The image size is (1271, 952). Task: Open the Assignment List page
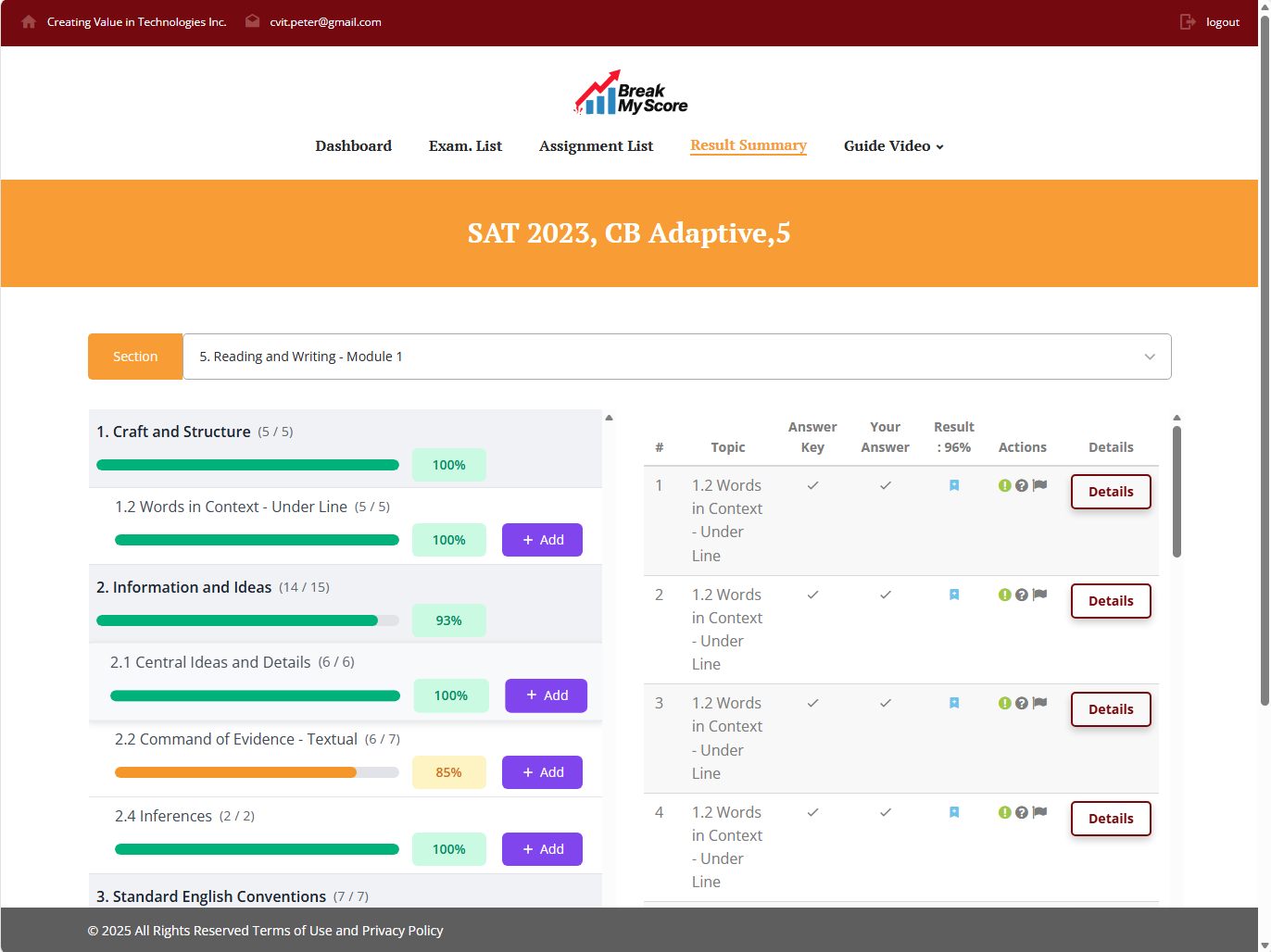(596, 146)
